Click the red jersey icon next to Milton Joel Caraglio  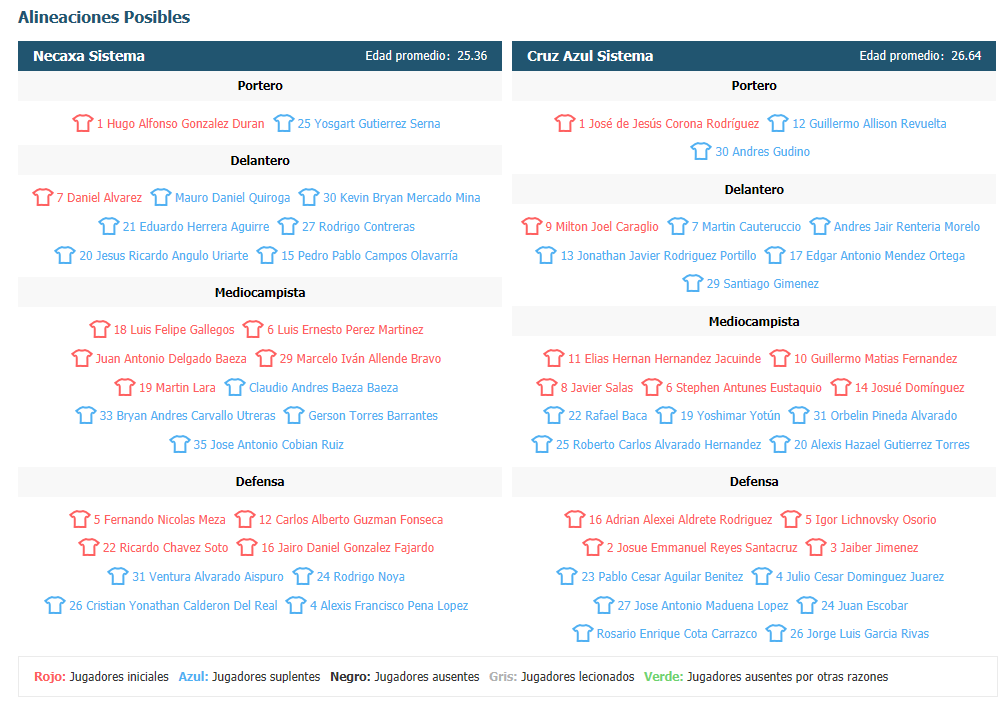(532, 226)
